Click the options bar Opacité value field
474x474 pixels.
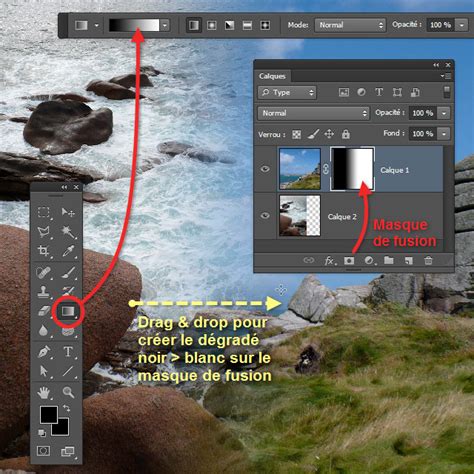click(x=441, y=25)
